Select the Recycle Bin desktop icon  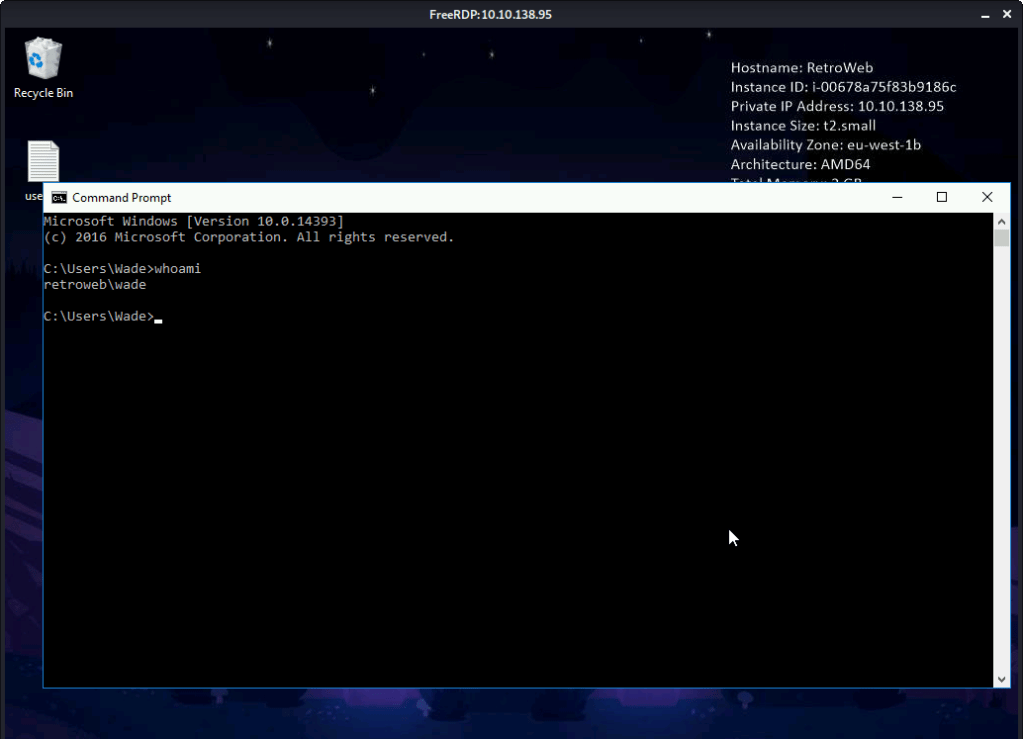pos(43,60)
